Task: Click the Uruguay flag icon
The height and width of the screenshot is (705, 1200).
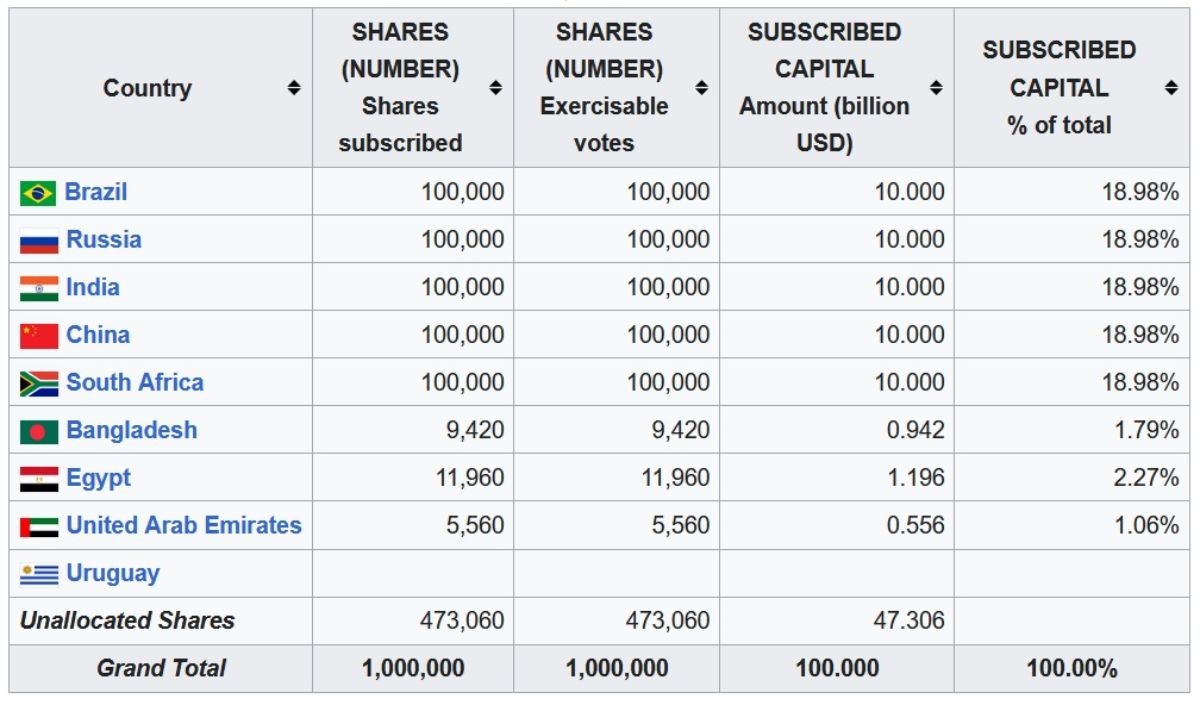Action: point(39,574)
